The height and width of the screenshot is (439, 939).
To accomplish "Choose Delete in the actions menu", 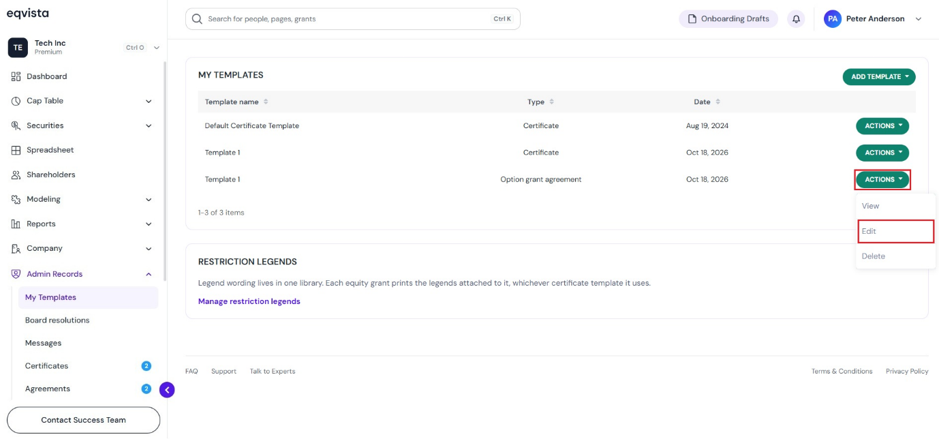I will pos(896,256).
